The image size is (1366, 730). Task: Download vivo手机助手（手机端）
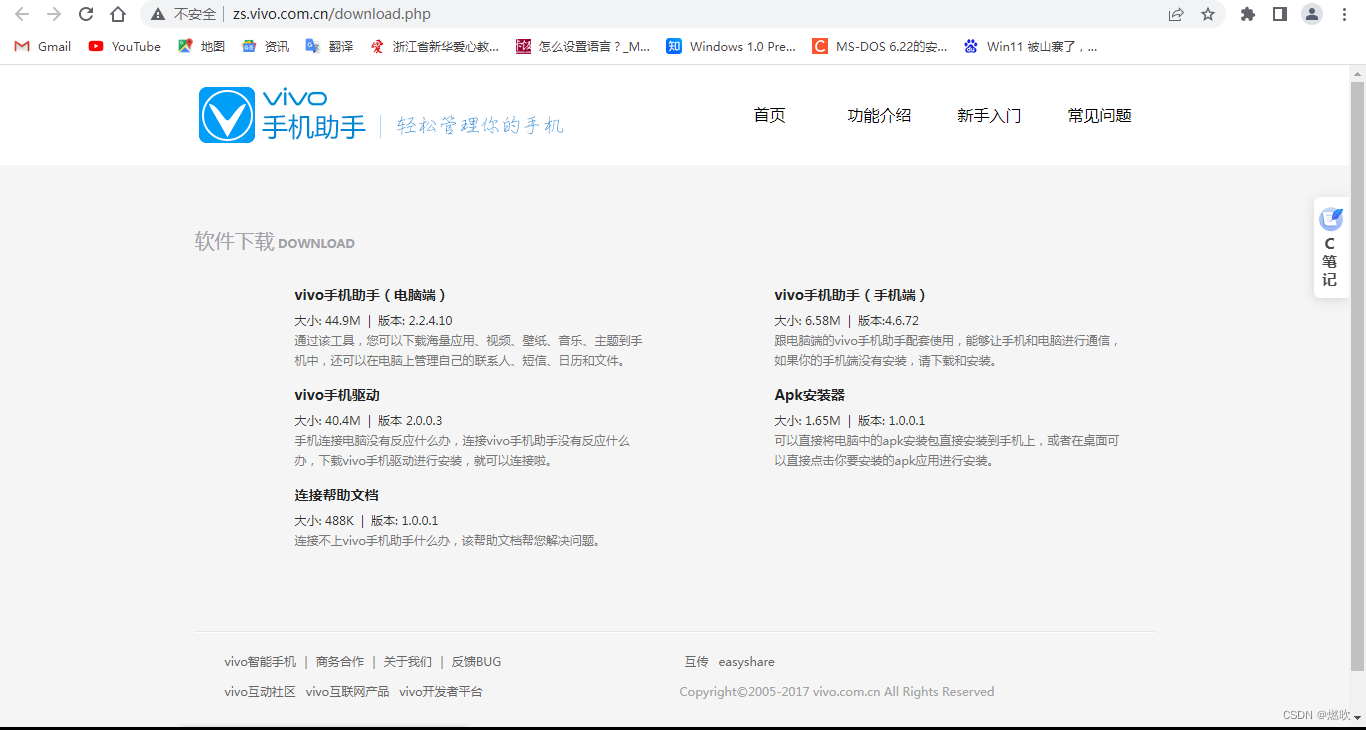[x=851, y=295]
